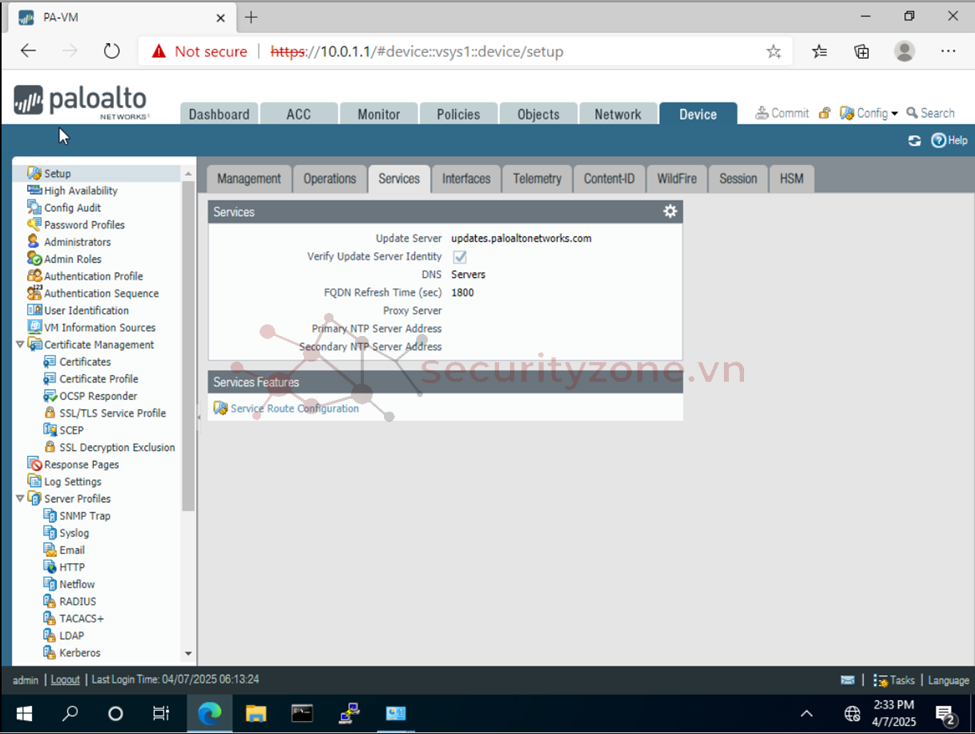The width and height of the screenshot is (975, 734).
Task: Click the Password Profiles icon
Action: 34,224
